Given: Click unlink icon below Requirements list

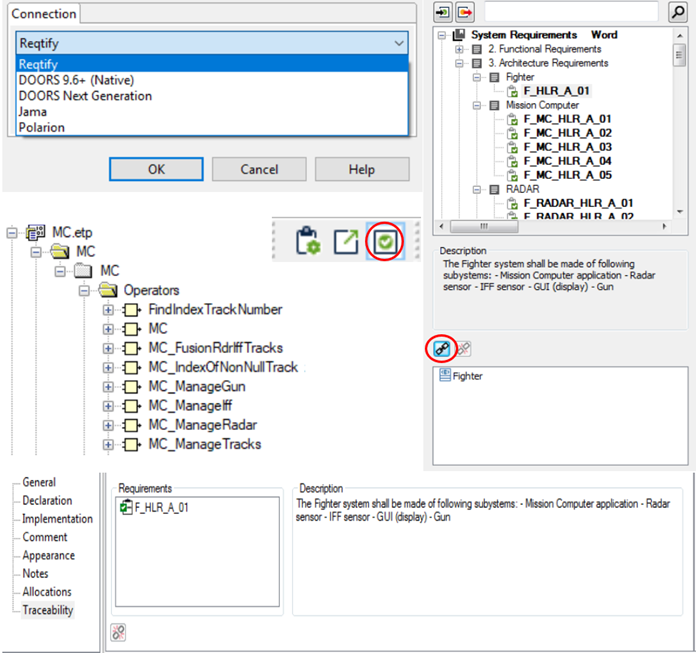Looking at the screenshot, I should 118,632.
